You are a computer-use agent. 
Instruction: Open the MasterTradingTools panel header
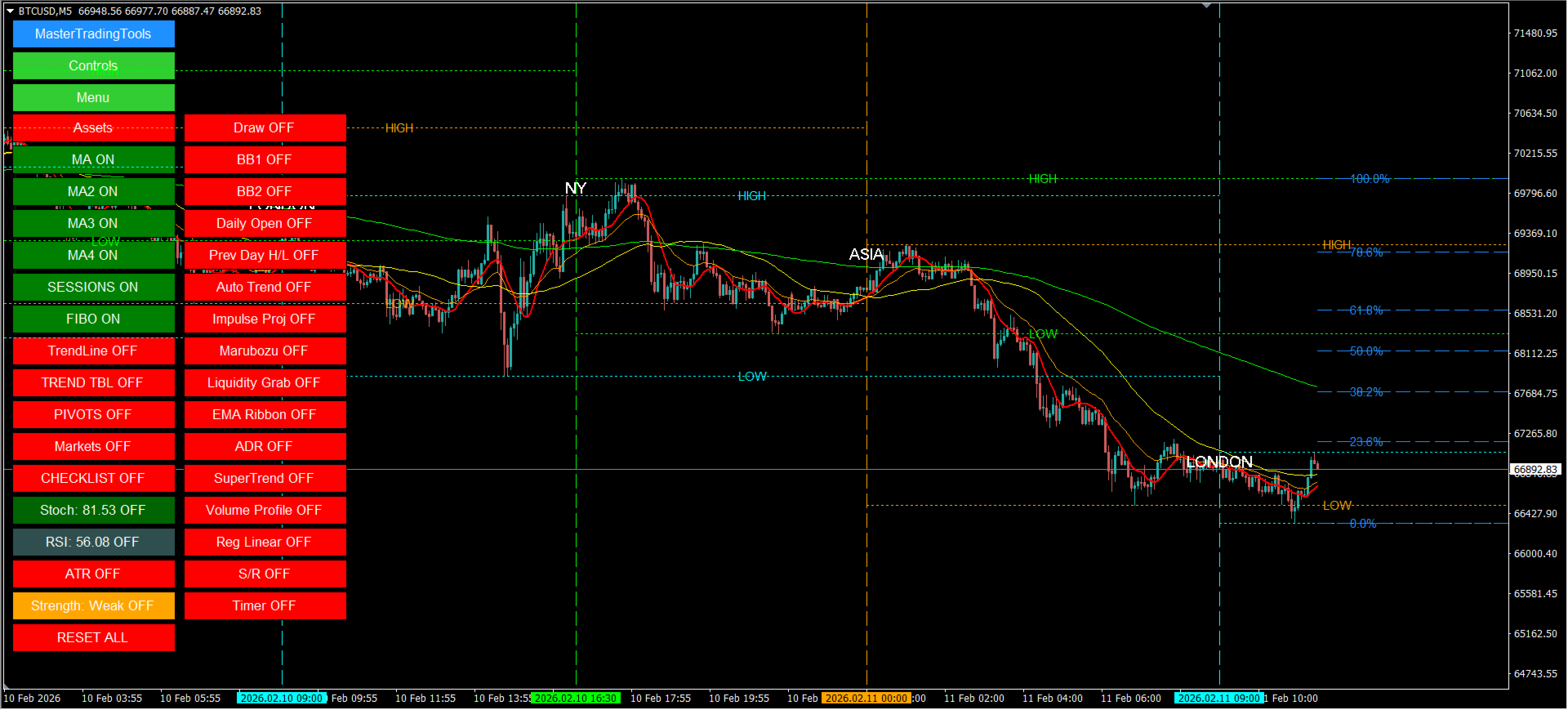click(94, 34)
